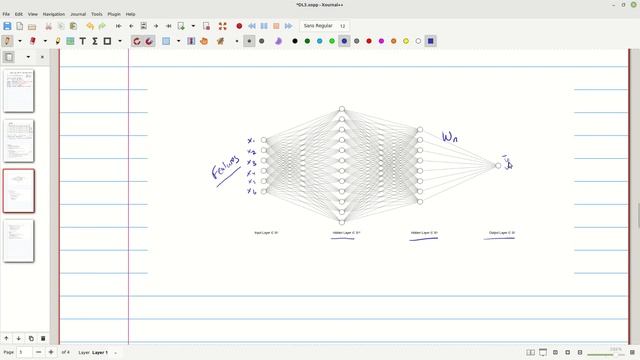Image resolution: width=640 pixels, height=360 pixels.
Task: Open the fourth page thumbnail
Action: [19, 240]
